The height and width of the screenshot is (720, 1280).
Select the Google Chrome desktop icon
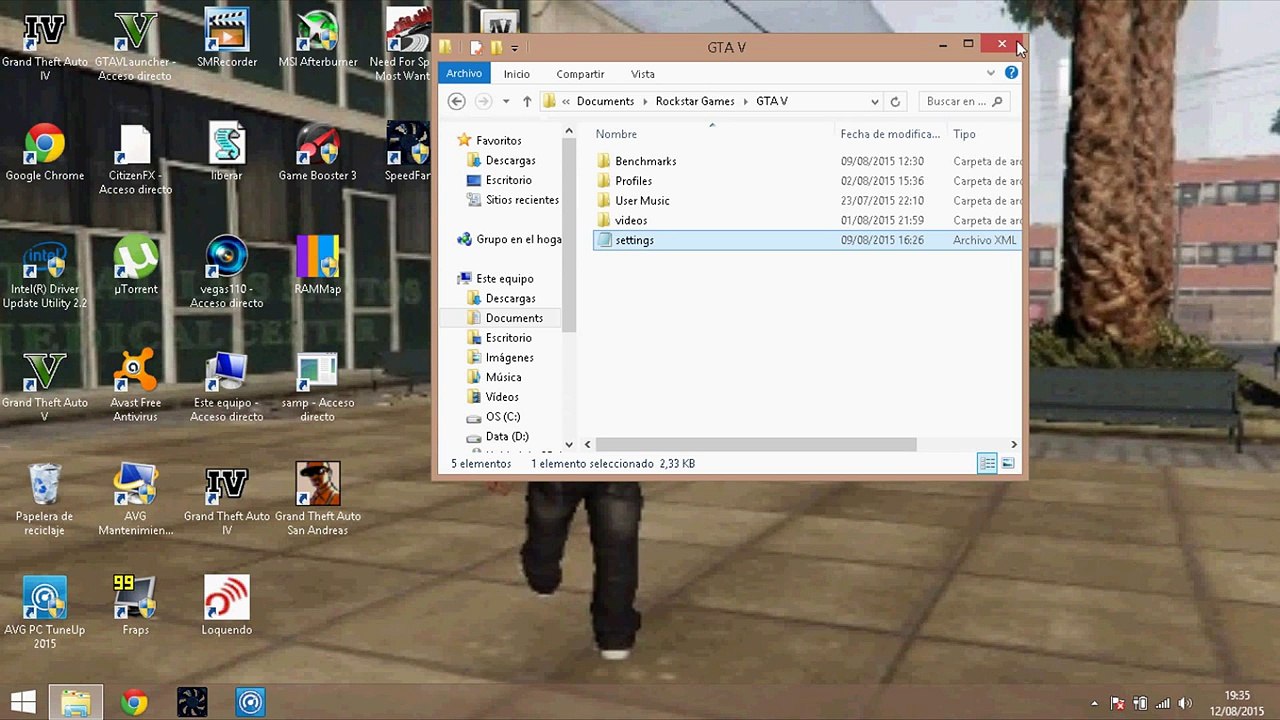(45, 153)
